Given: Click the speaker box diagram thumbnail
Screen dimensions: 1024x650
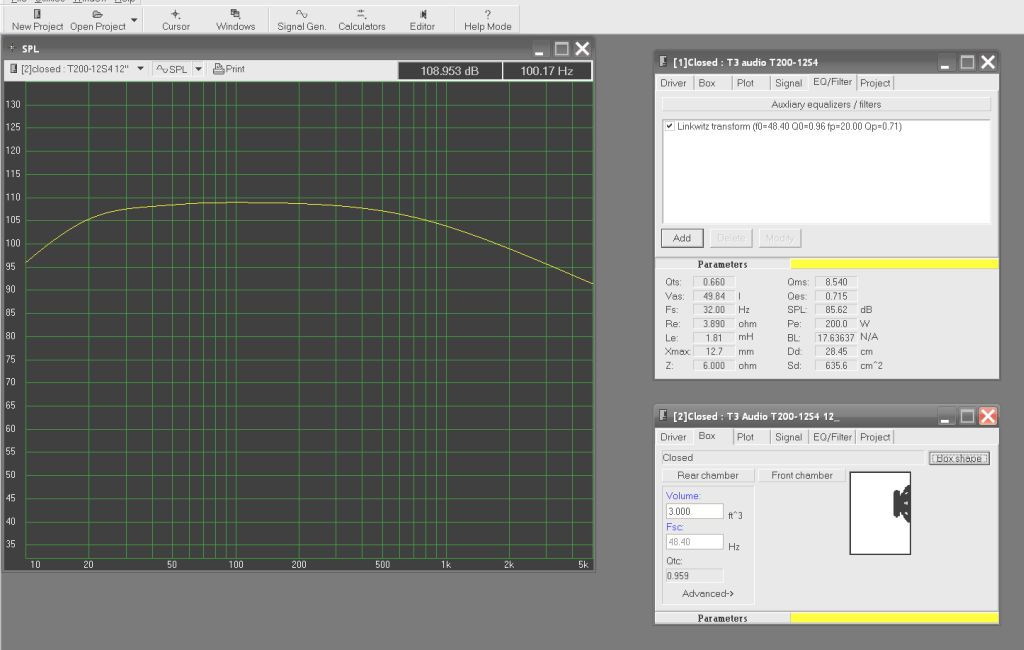Looking at the screenshot, I should [x=880, y=513].
